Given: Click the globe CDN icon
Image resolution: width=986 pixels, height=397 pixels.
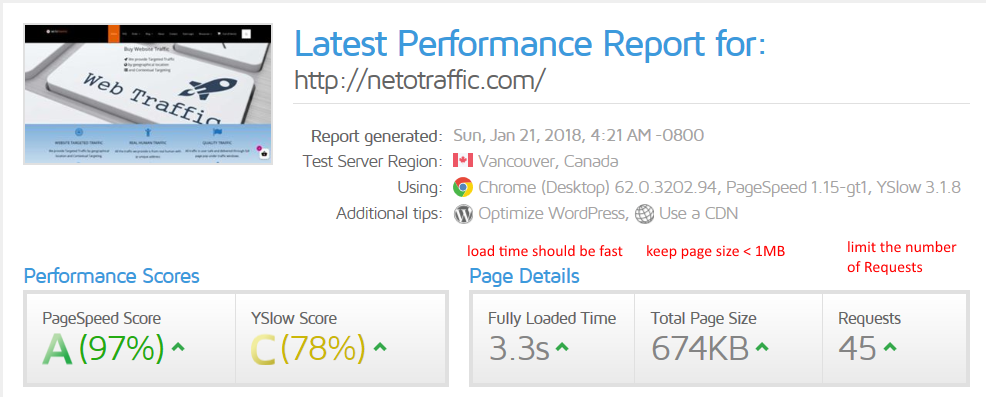Looking at the screenshot, I should click(644, 214).
